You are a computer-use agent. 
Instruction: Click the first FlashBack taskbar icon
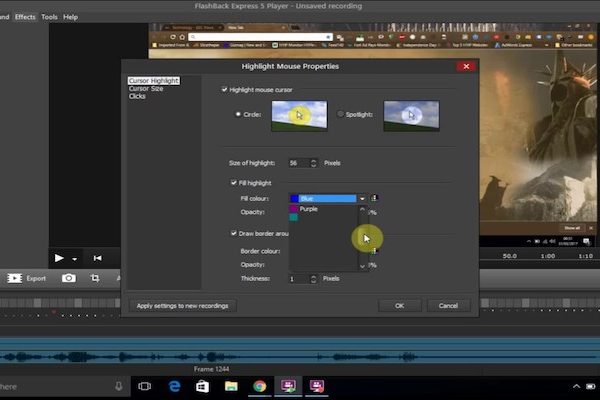click(288, 386)
